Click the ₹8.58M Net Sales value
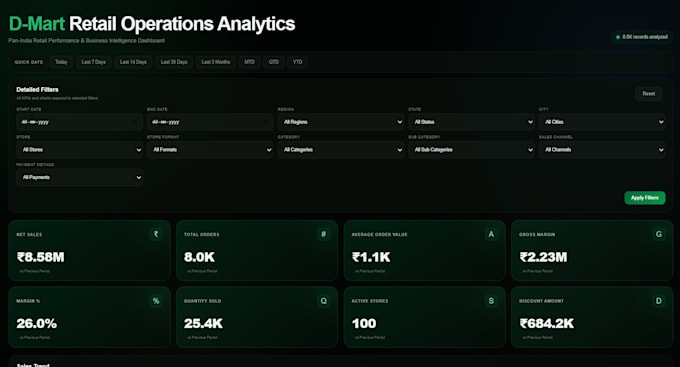 click(x=41, y=257)
